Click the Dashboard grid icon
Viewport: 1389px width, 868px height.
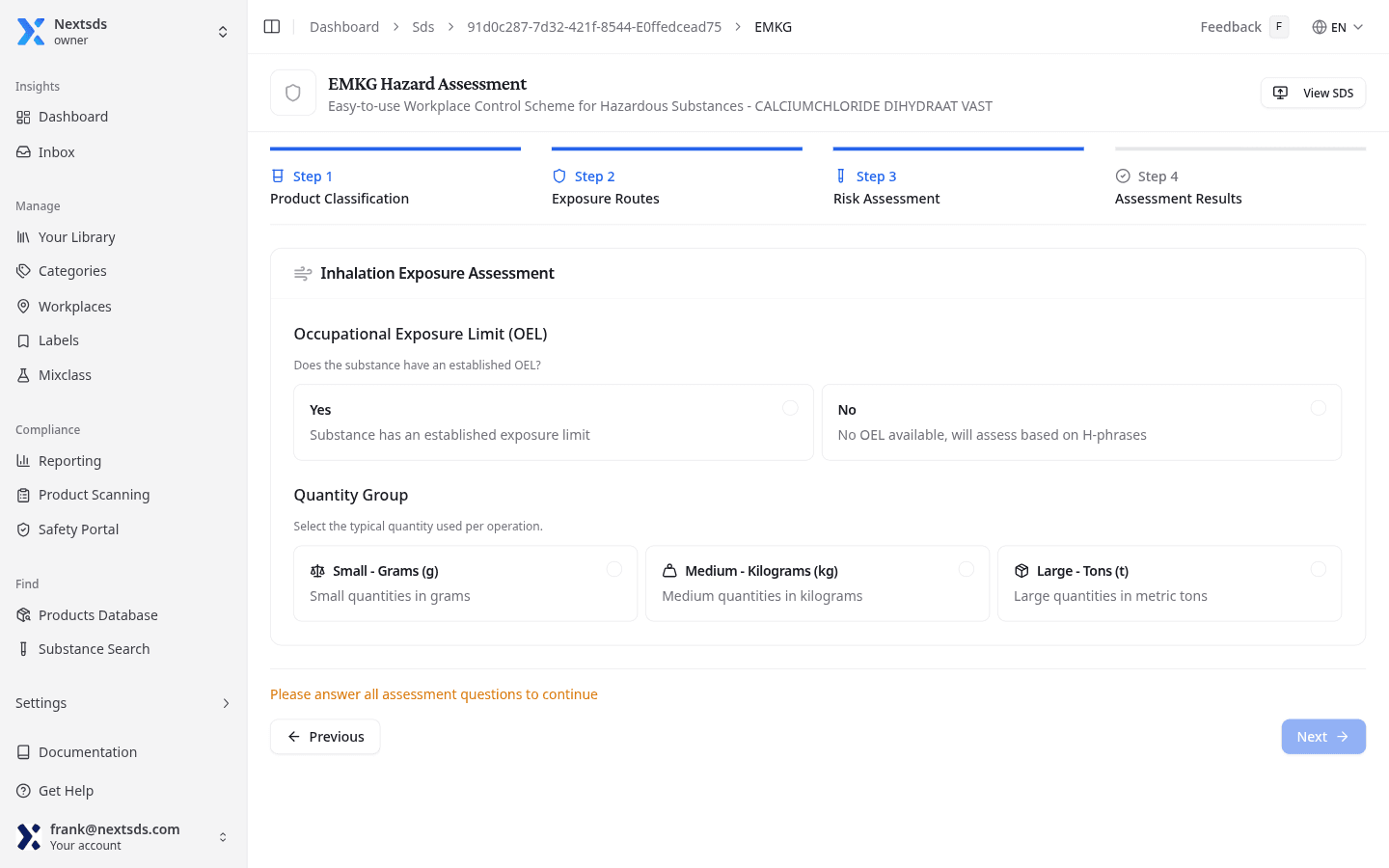point(23,117)
